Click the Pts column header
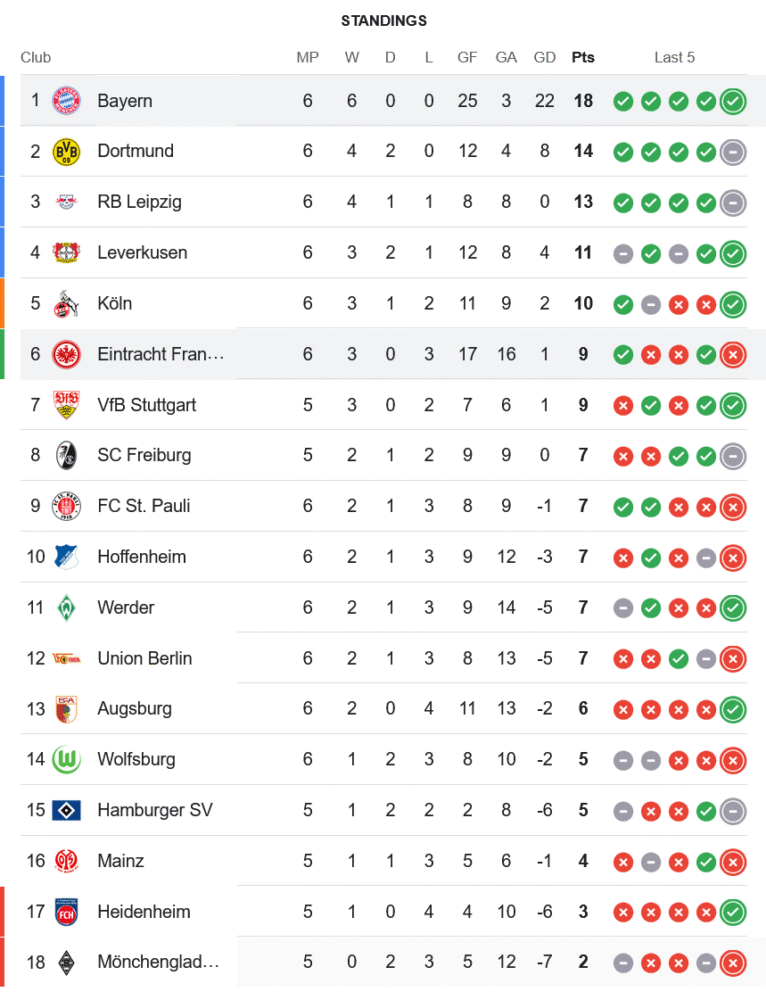 tap(583, 57)
